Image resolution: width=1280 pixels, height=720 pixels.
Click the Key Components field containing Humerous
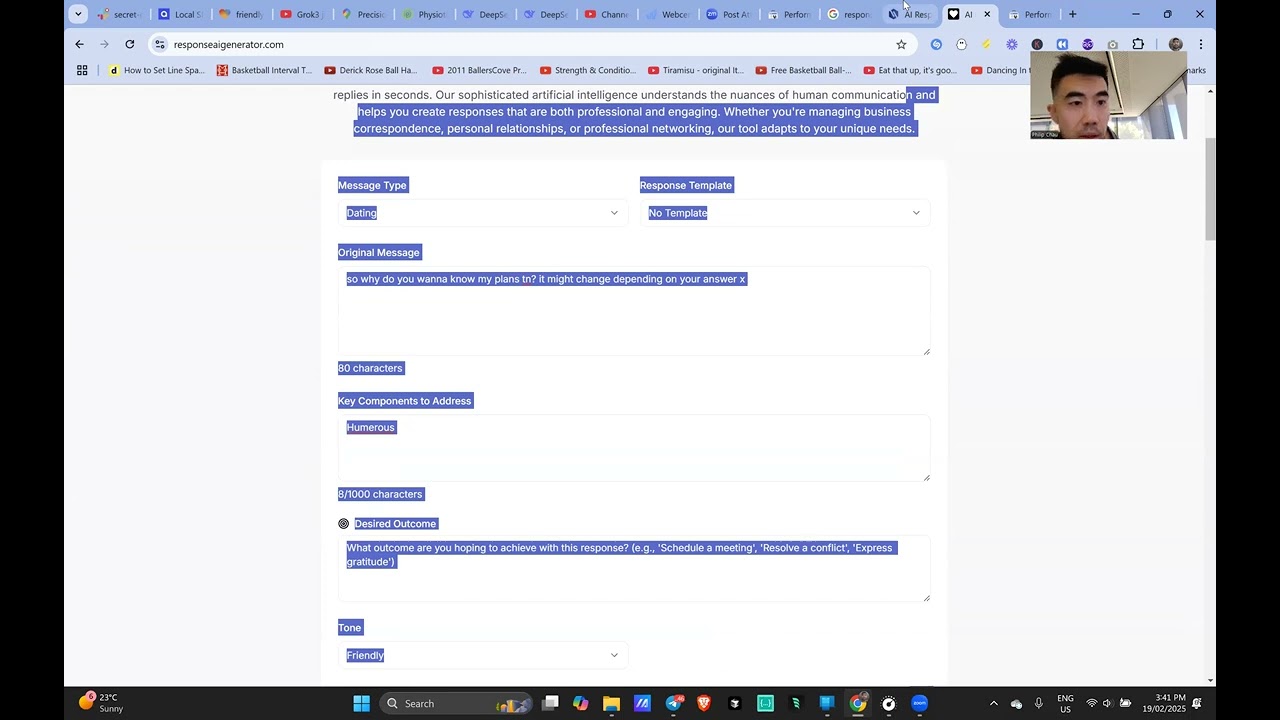634,448
